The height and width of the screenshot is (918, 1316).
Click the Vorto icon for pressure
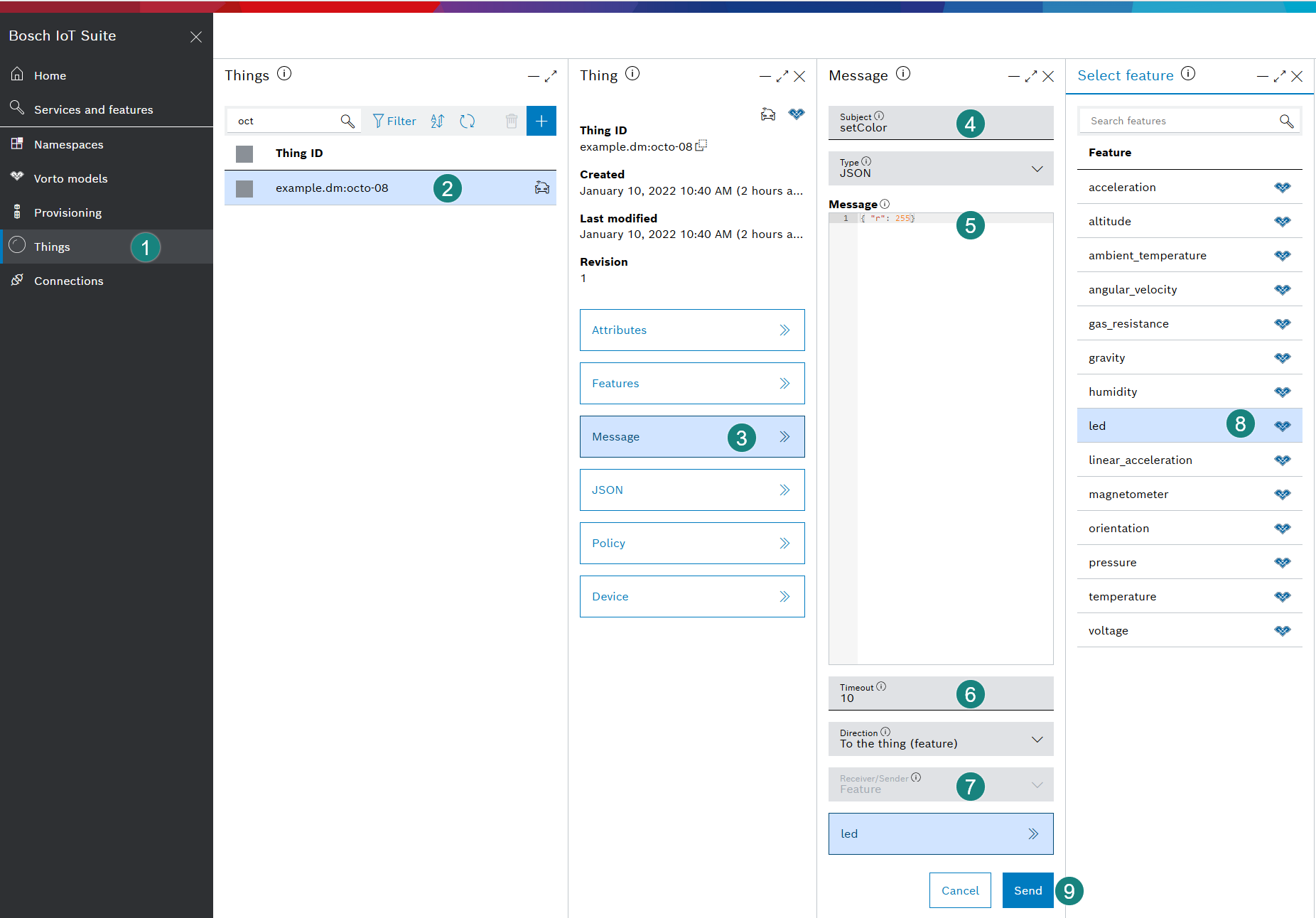(1283, 563)
